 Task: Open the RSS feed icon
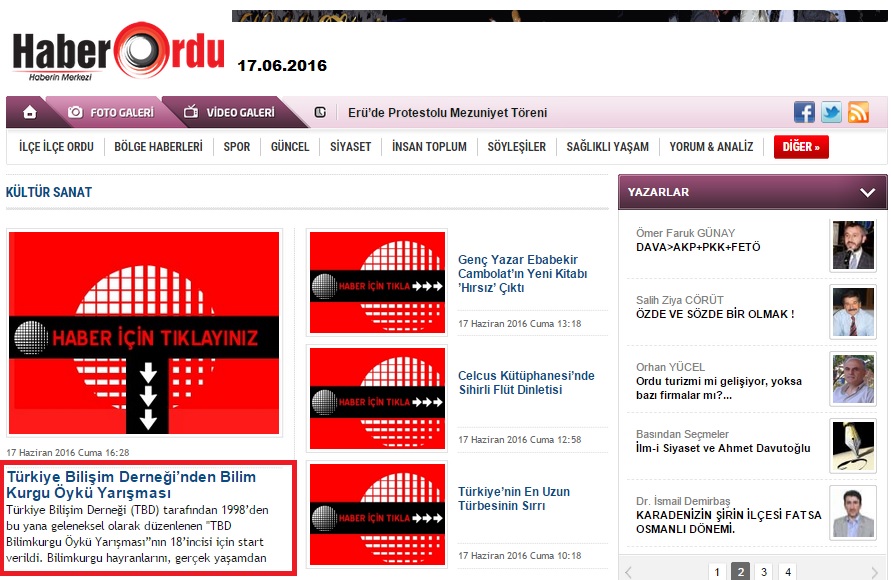point(858,112)
